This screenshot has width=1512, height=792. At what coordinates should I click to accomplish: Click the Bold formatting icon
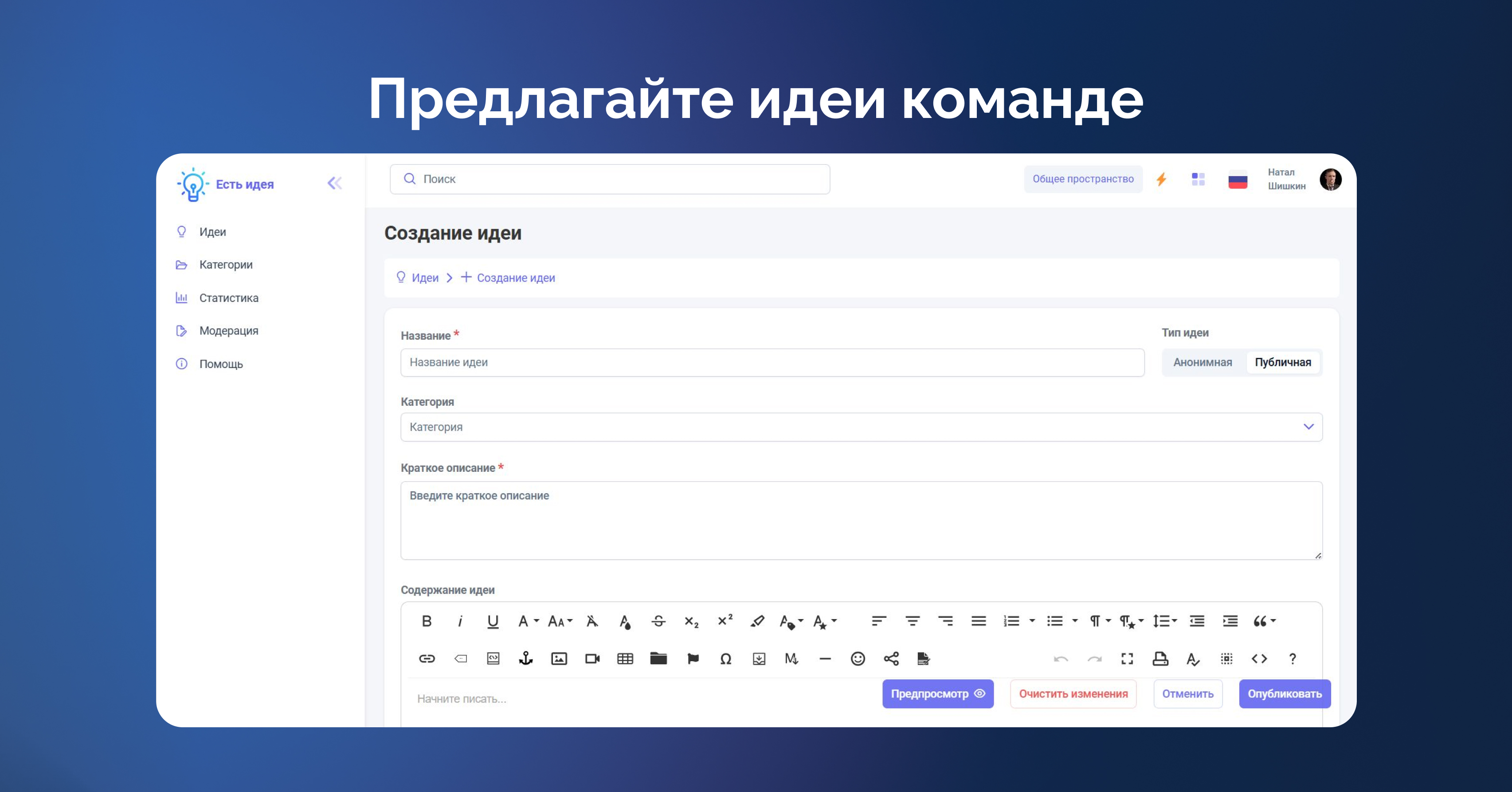coord(427,621)
